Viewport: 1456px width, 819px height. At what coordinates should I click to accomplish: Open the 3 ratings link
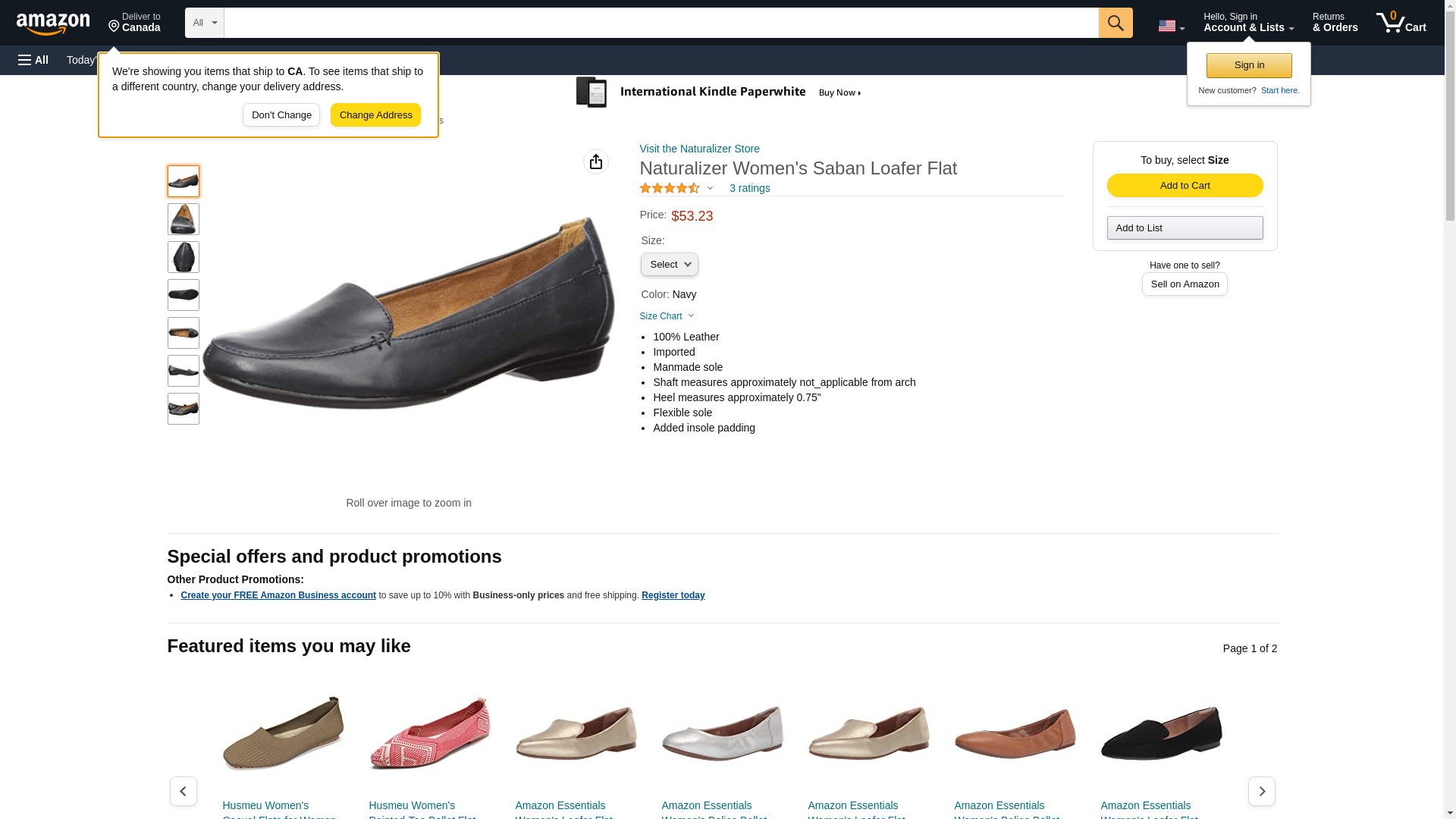pos(749,188)
